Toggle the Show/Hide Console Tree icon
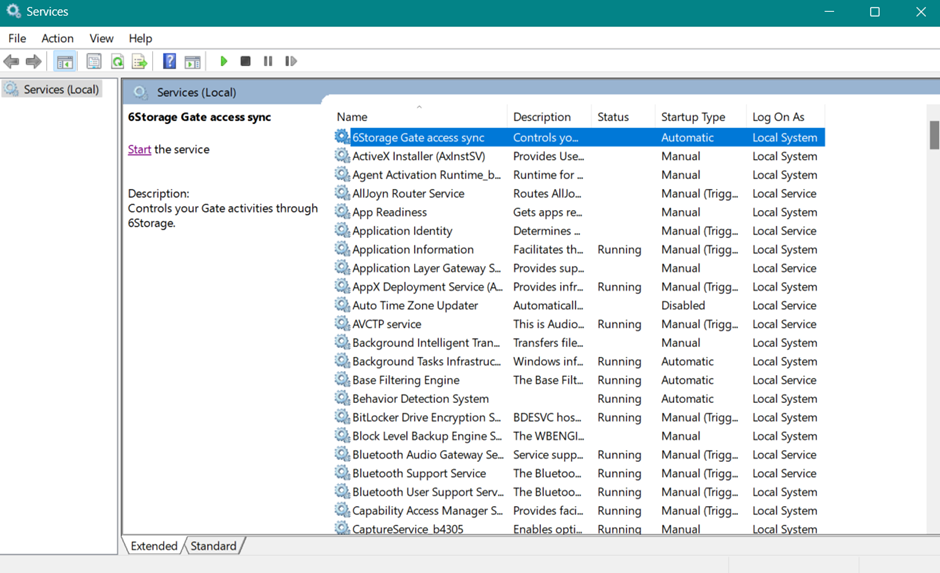The width and height of the screenshot is (940, 573). [x=65, y=61]
